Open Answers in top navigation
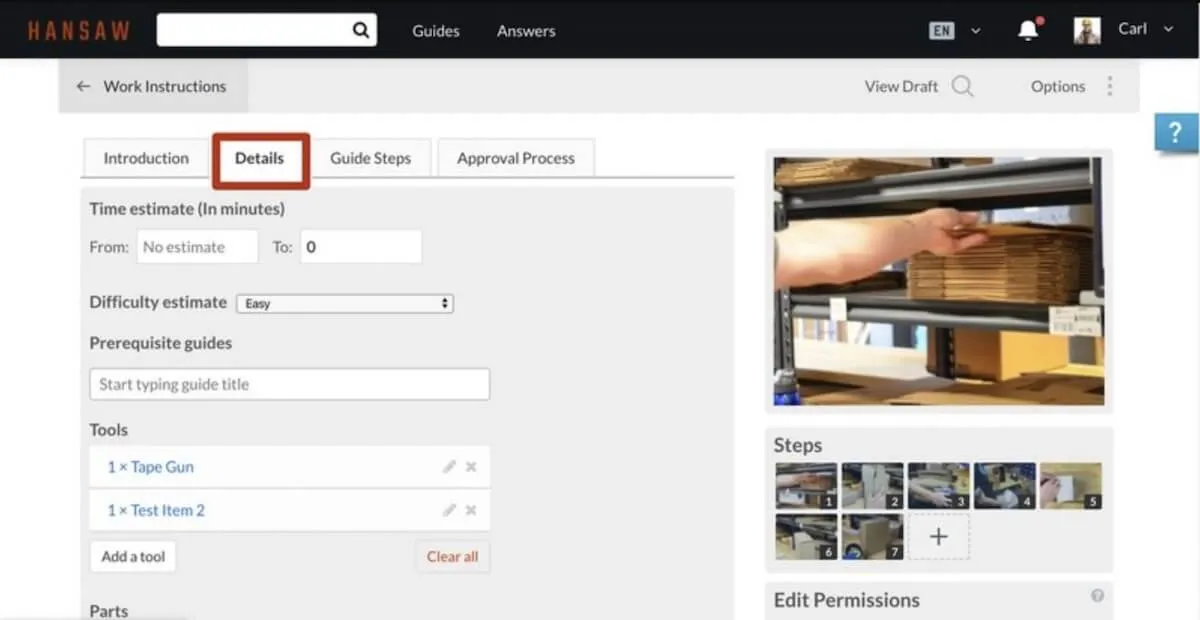 [x=526, y=31]
